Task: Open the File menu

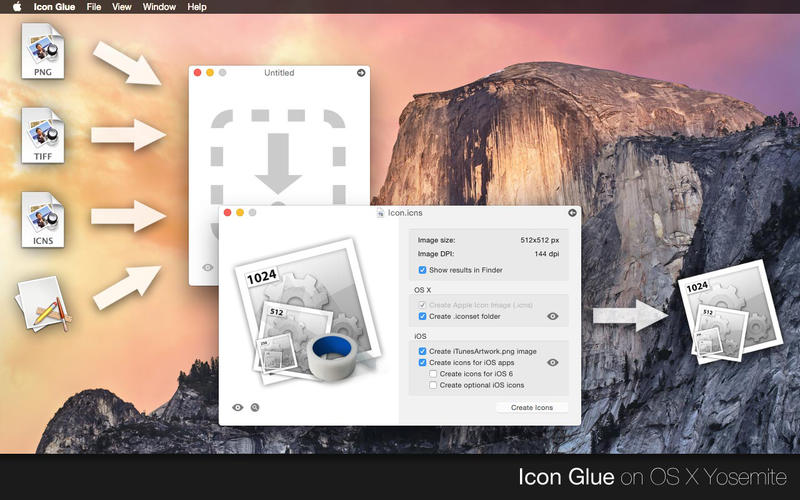Action: point(94,7)
